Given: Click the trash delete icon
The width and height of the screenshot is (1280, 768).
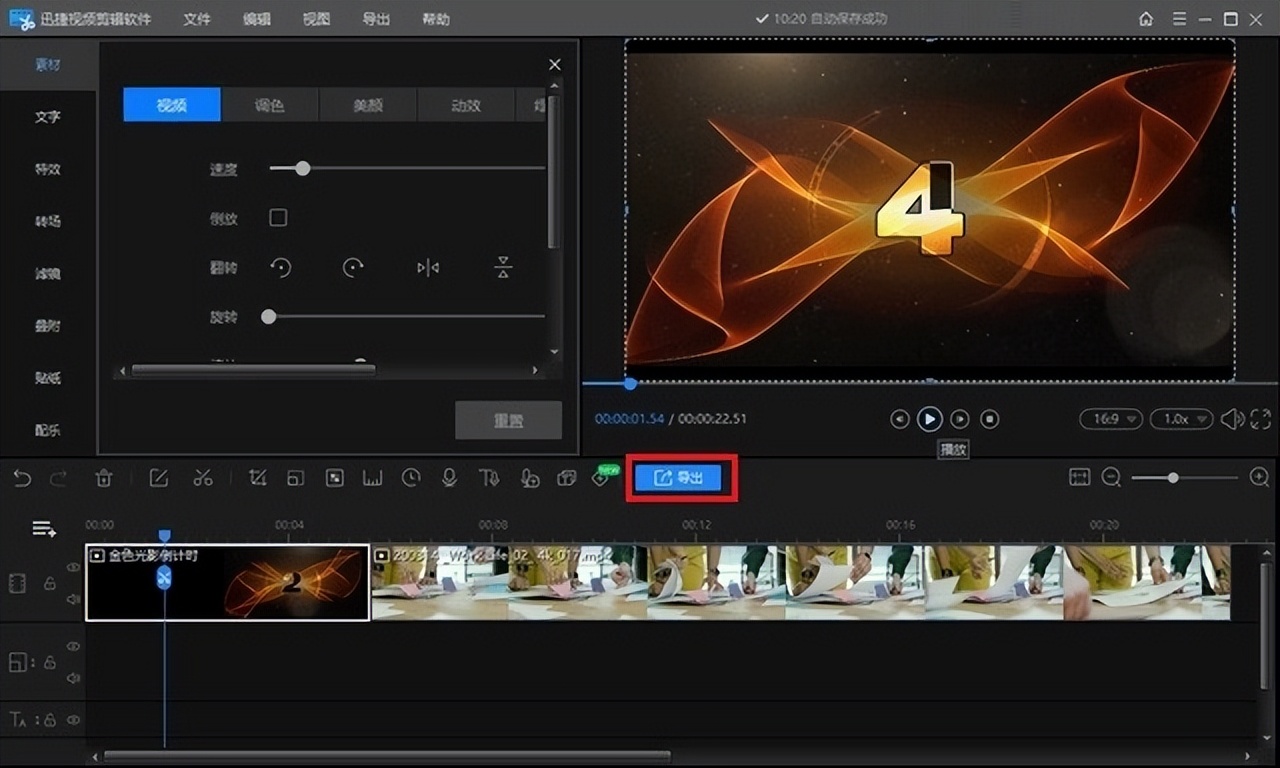Looking at the screenshot, I should pyautogui.click(x=103, y=478).
